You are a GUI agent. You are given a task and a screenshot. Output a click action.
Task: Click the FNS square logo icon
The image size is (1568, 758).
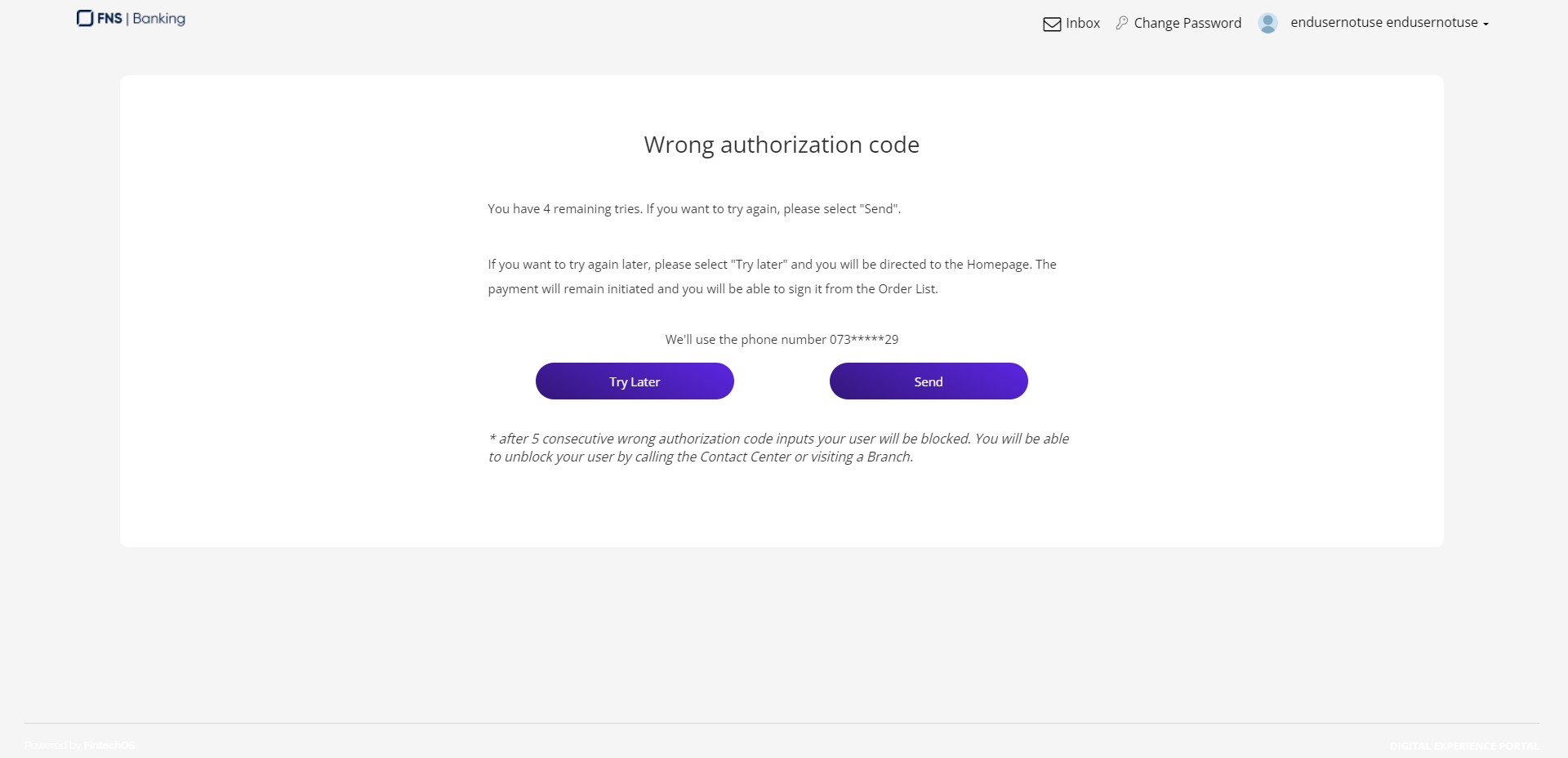85,18
